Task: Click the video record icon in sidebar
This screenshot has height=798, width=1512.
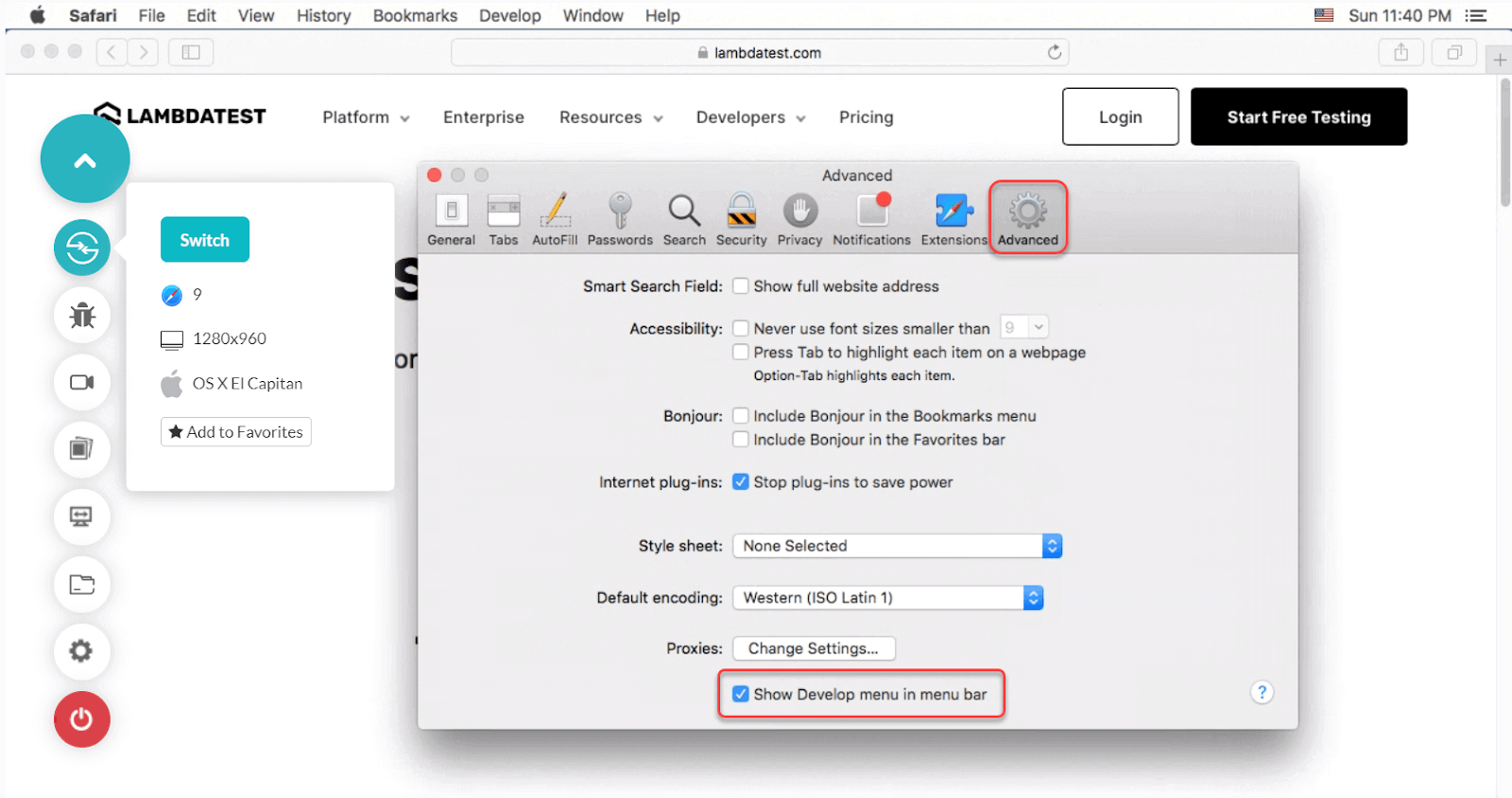Action: coord(82,382)
